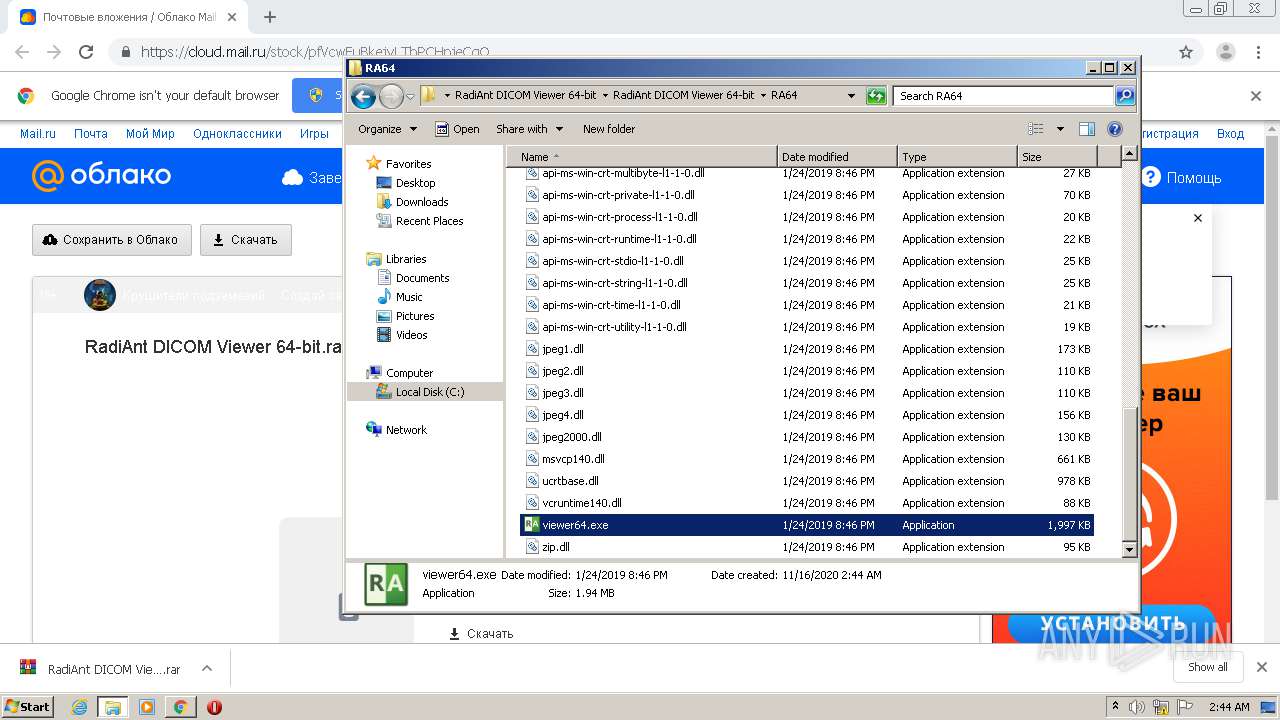1280x720 pixels.
Task: Click the green refresh button beside address bar
Action: point(876,96)
